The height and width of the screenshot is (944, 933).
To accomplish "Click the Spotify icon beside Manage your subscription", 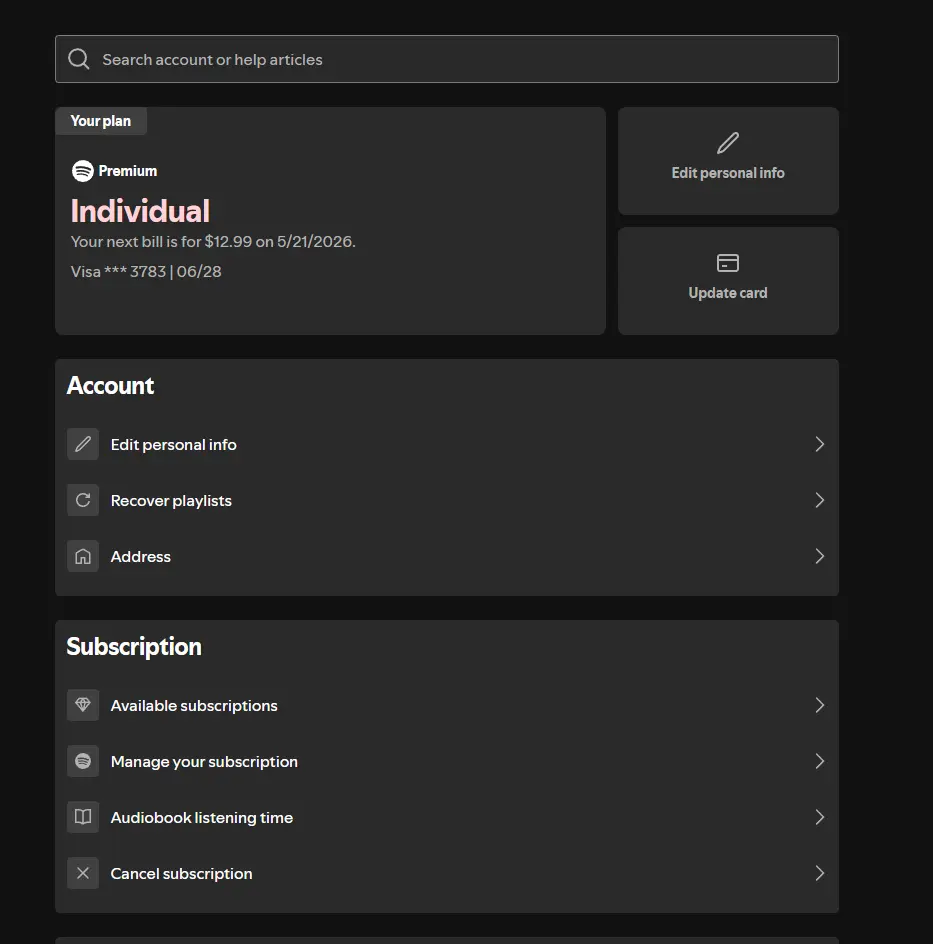I will [x=83, y=761].
